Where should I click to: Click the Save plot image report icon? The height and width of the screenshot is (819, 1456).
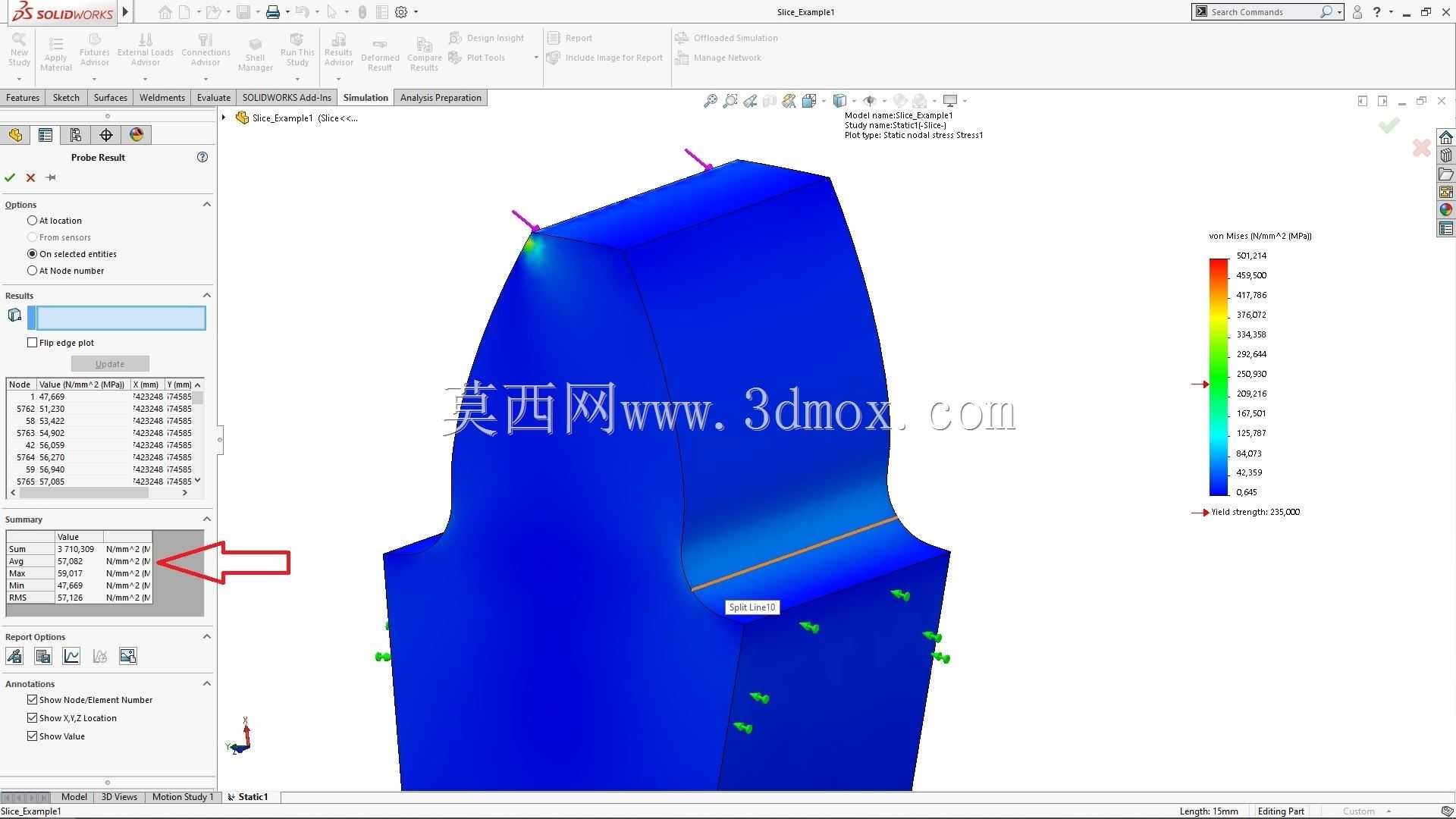128,656
